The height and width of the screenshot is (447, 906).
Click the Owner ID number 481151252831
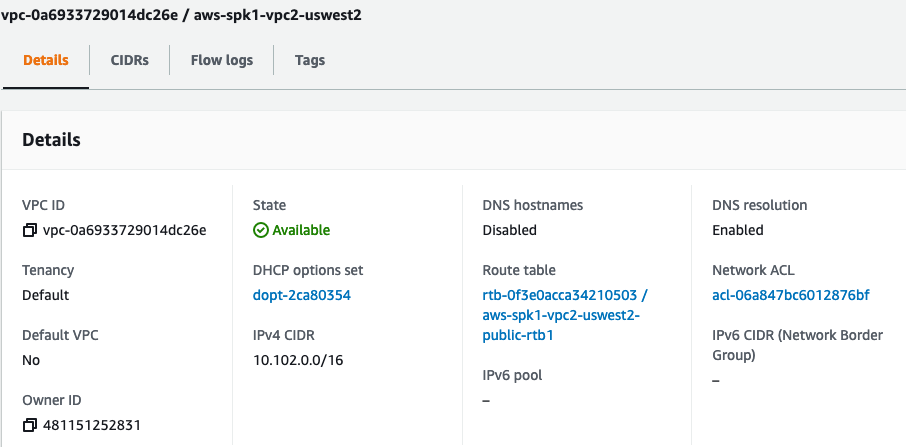(91, 426)
